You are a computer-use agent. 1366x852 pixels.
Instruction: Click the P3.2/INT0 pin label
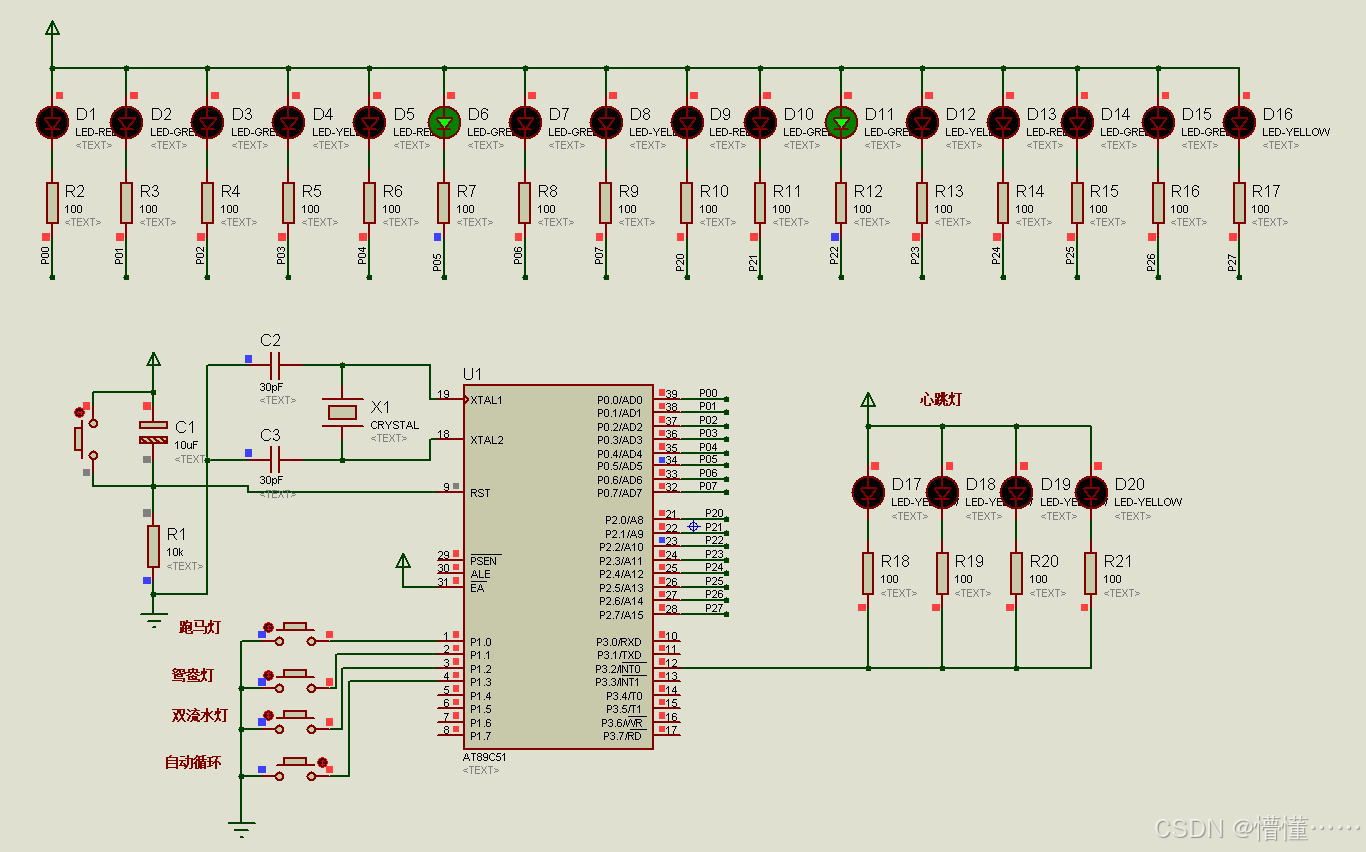(x=620, y=668)
